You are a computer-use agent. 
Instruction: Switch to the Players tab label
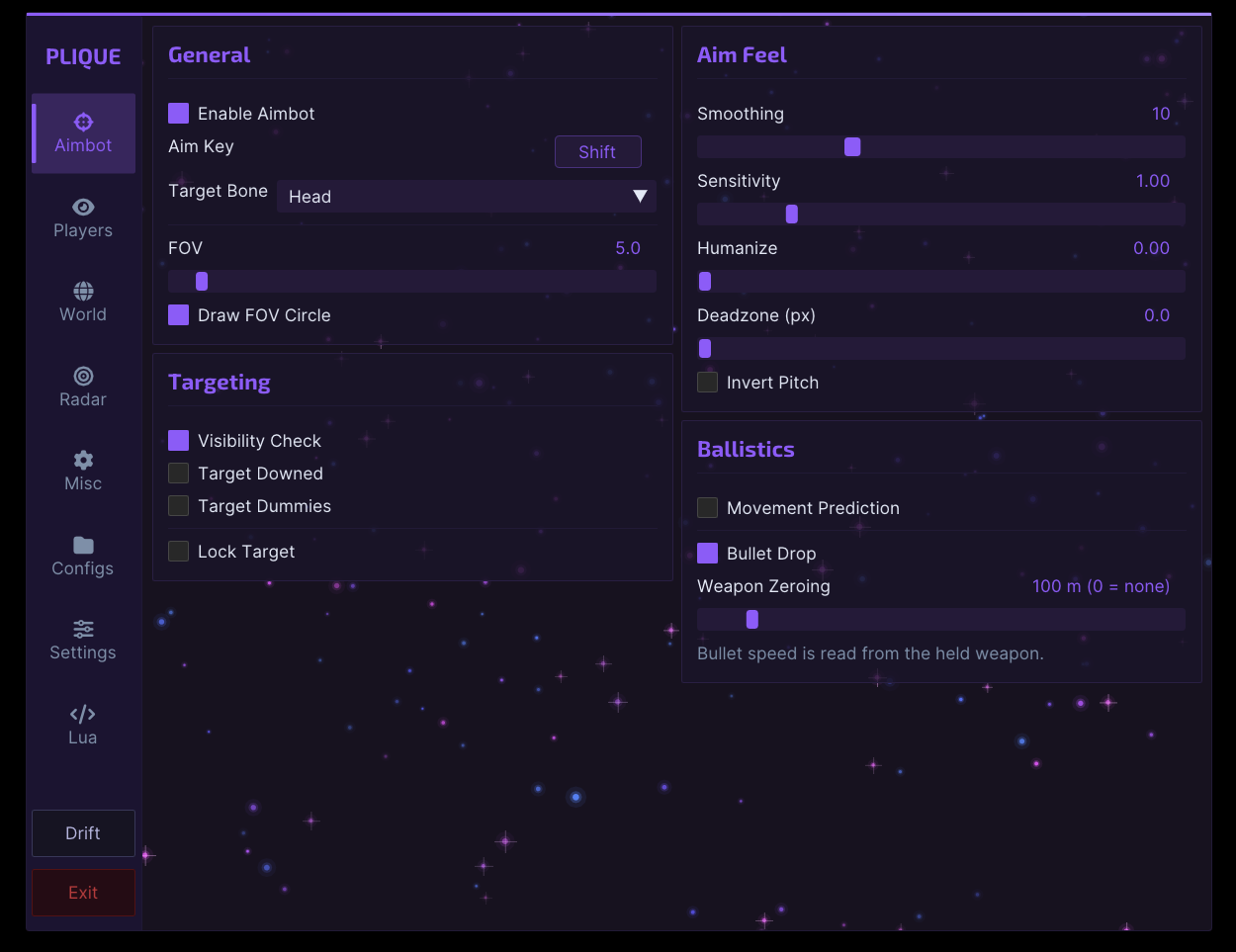[x=83, y=230]
